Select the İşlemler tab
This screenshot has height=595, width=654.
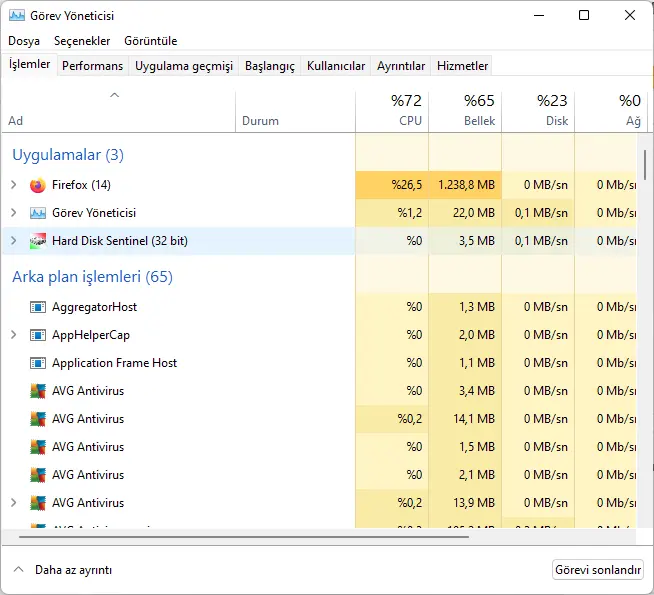coord(29,64)
